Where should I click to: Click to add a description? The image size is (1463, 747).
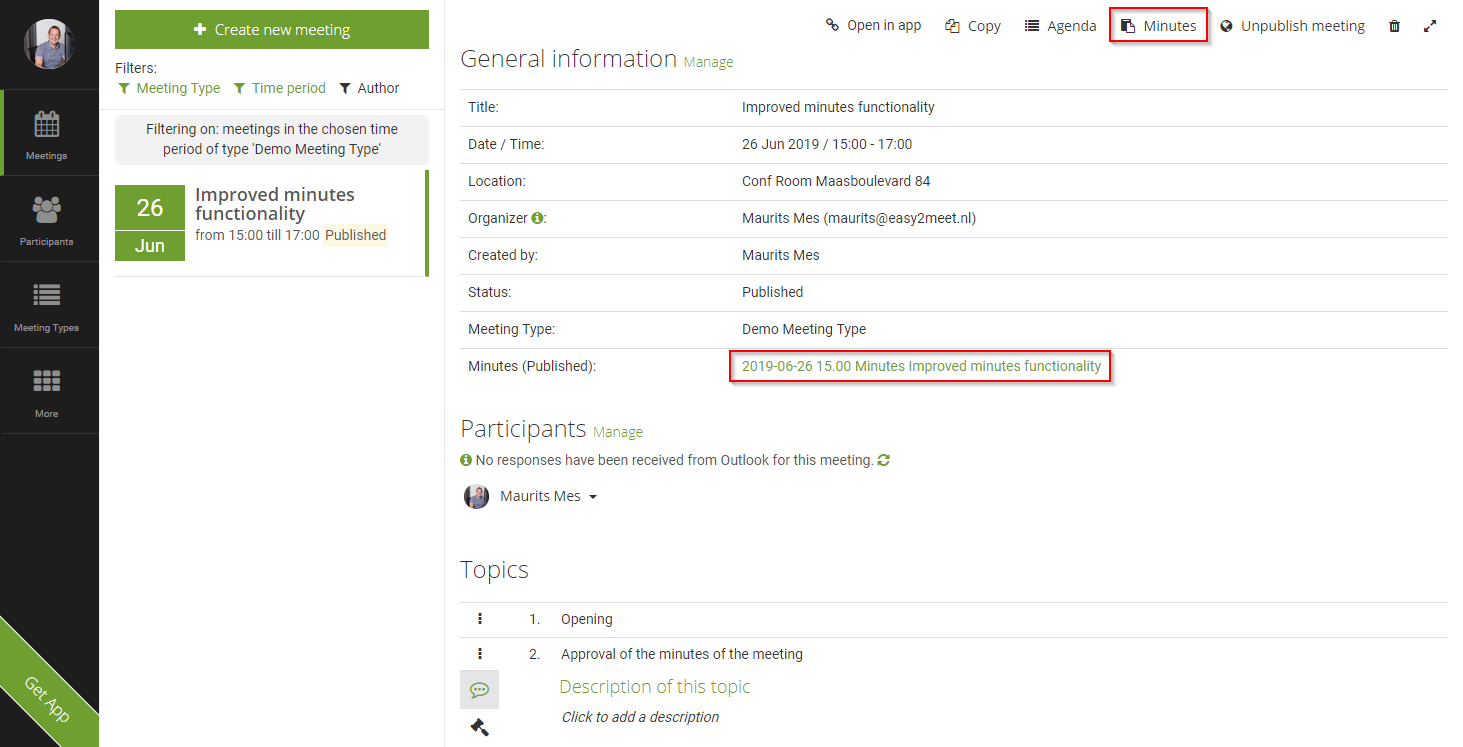pyautogui.click(x=640, y=717)
